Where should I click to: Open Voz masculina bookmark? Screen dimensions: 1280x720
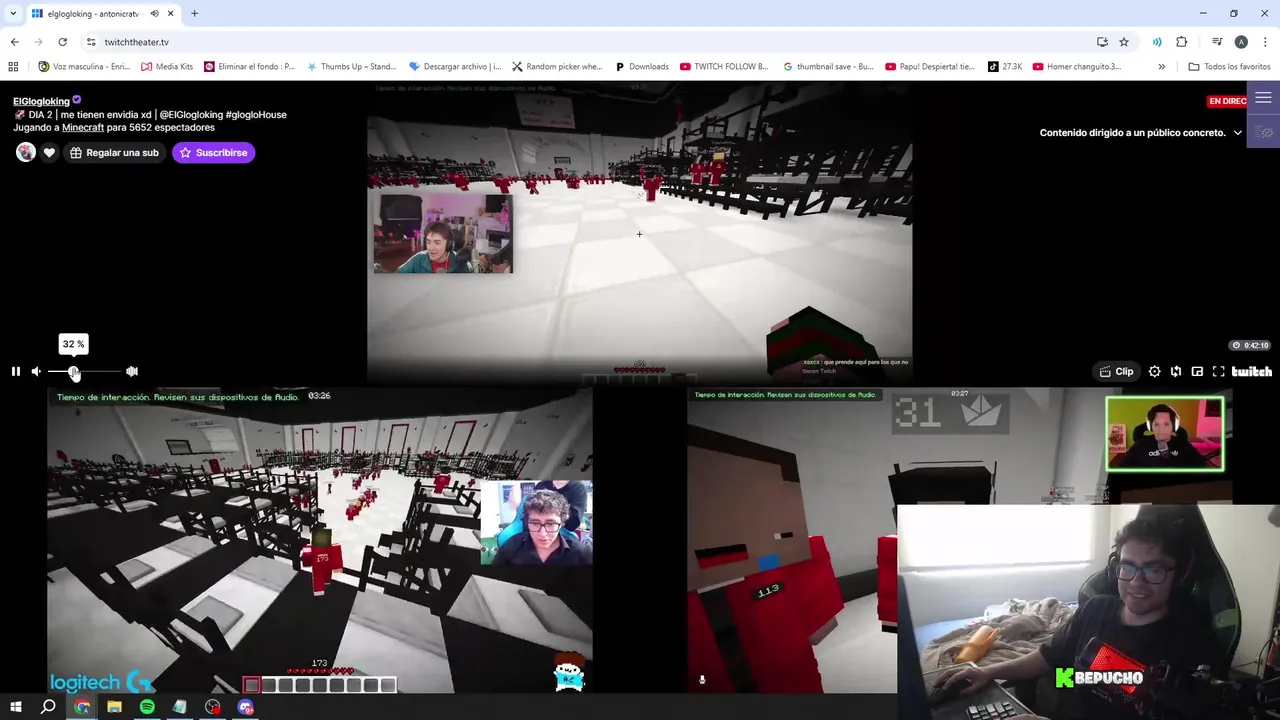coord(84,67)
